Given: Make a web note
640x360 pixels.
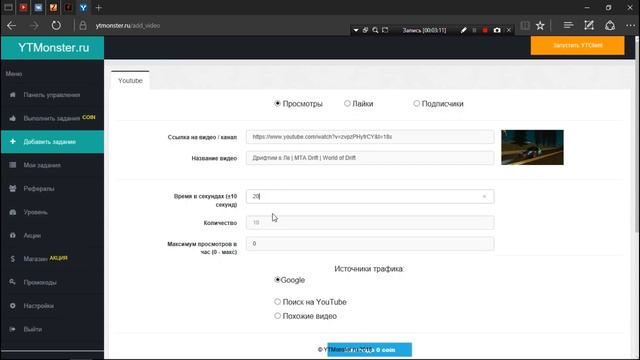Looking at the screenshot, I should [589, 25].
